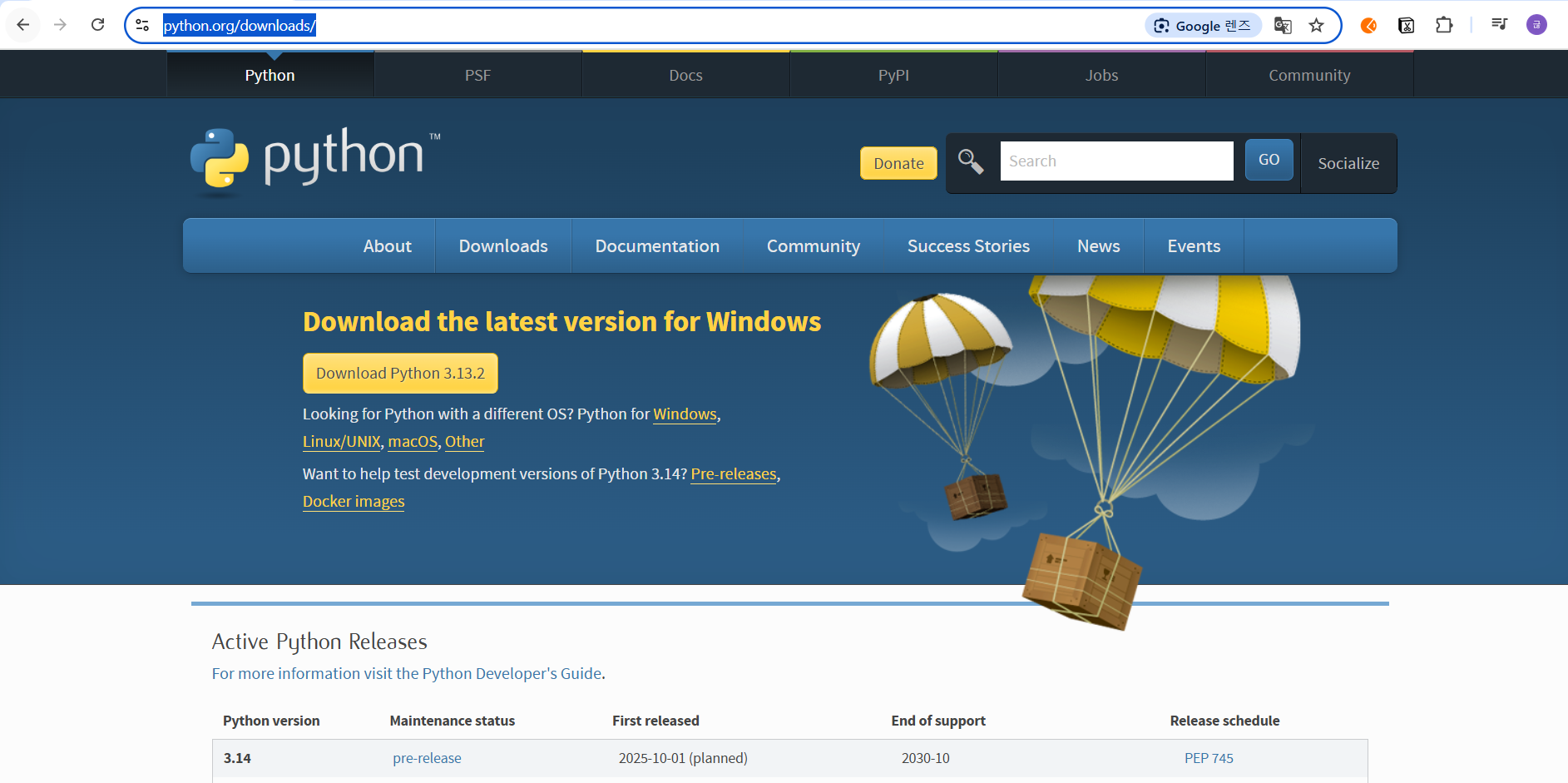Switch to the top Community tab
Screen dimensions: 1568x783
1310,75
